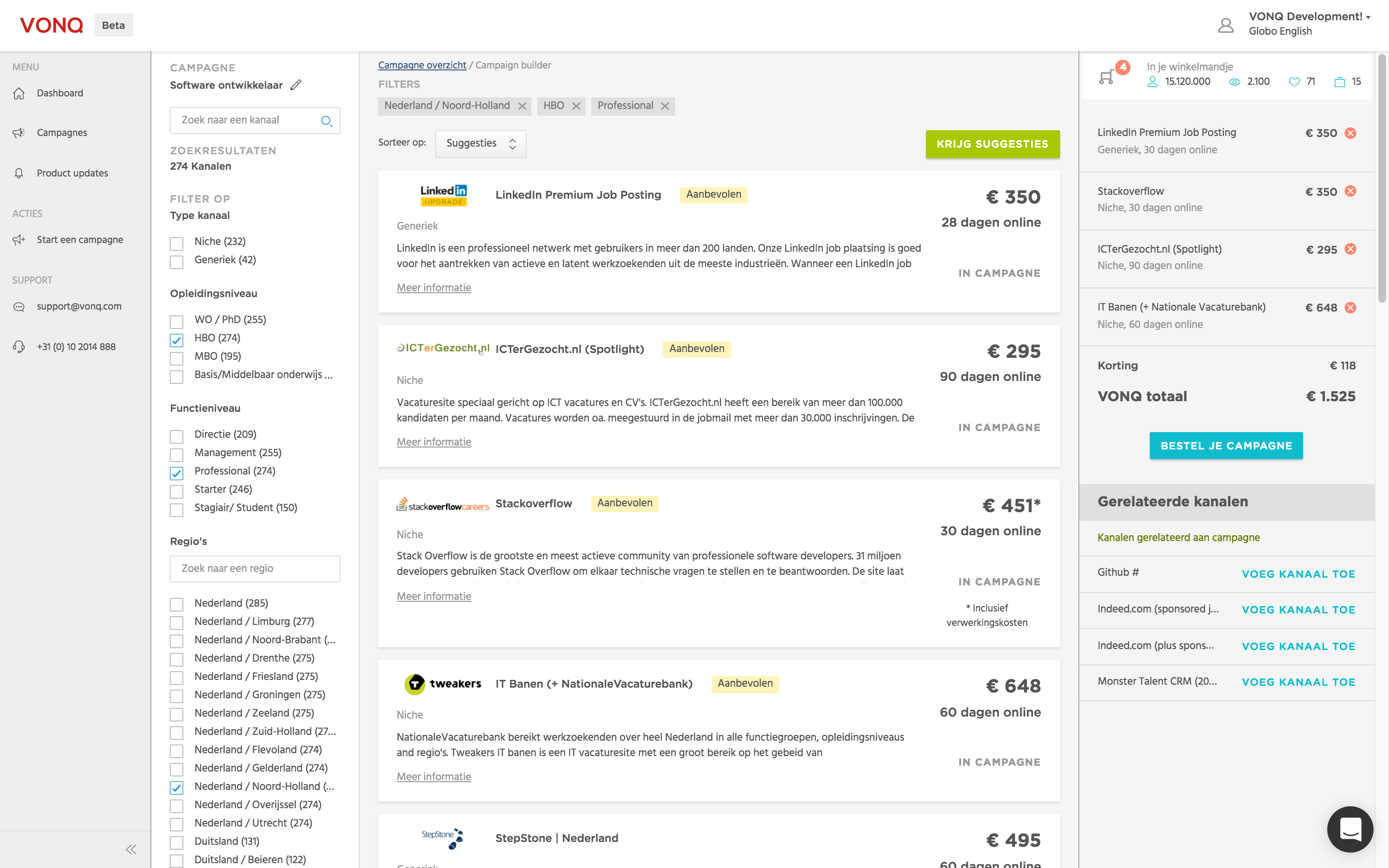Image resolution: width=1389 pixels, height=868 pixels.
Task: Open Meer informatie for Stackoverflow
Action: 434,597
